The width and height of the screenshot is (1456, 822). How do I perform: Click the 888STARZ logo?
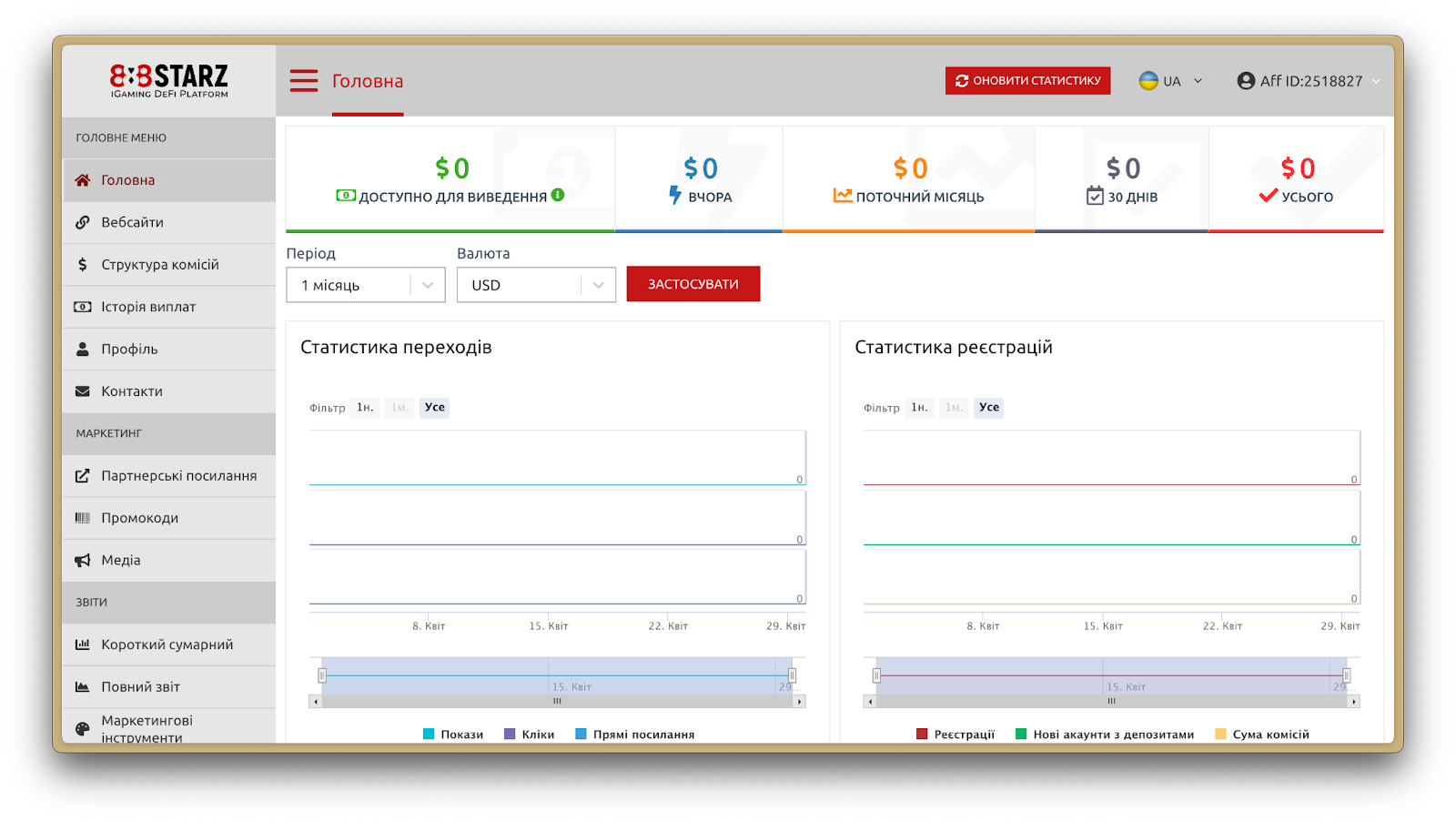tap(169, 80)
